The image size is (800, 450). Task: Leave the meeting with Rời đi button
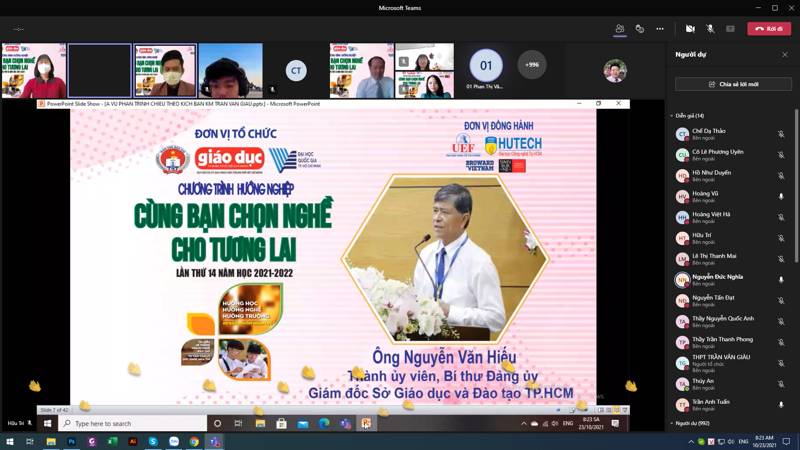(769, 29)
